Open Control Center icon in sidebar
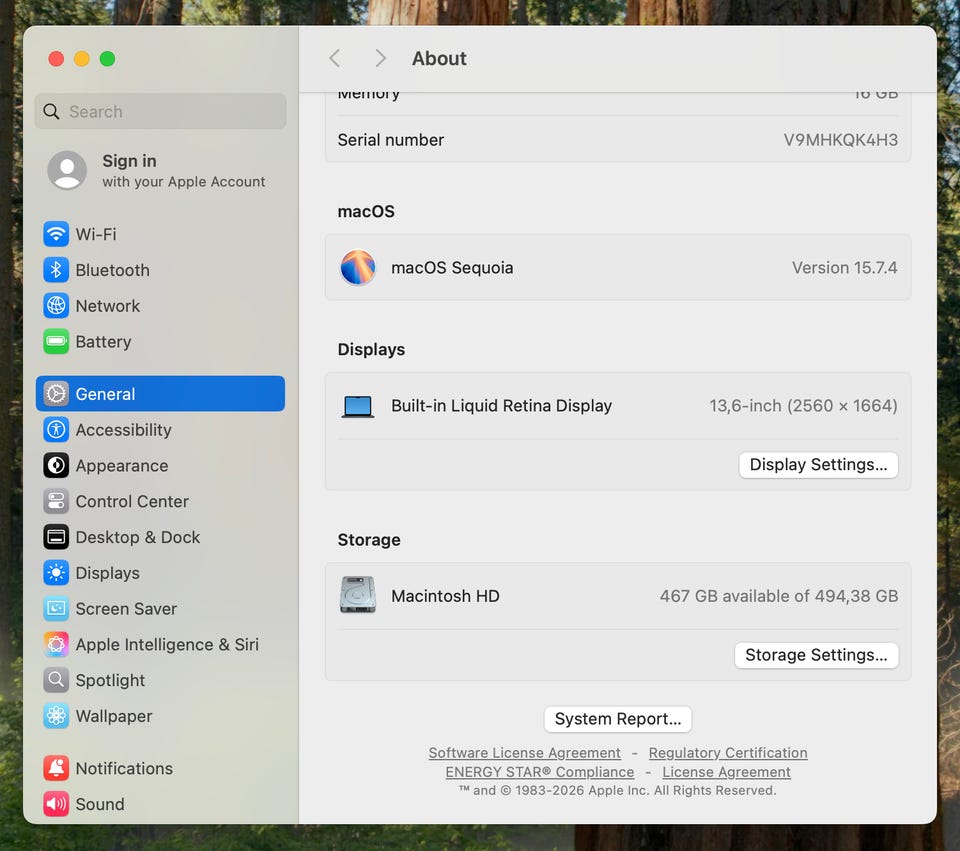Screen dimensions: 960x851 pyautogui.click(x=56, y=502)
